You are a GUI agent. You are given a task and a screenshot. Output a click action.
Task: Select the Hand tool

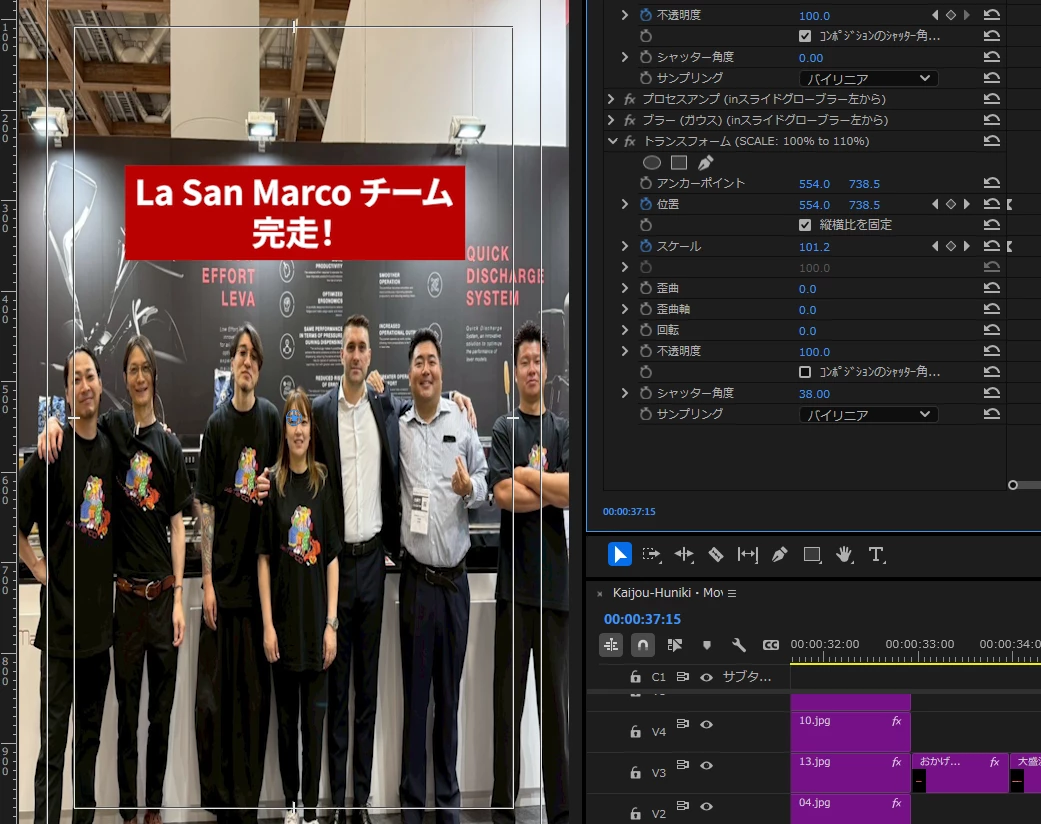tap(844, 554)
